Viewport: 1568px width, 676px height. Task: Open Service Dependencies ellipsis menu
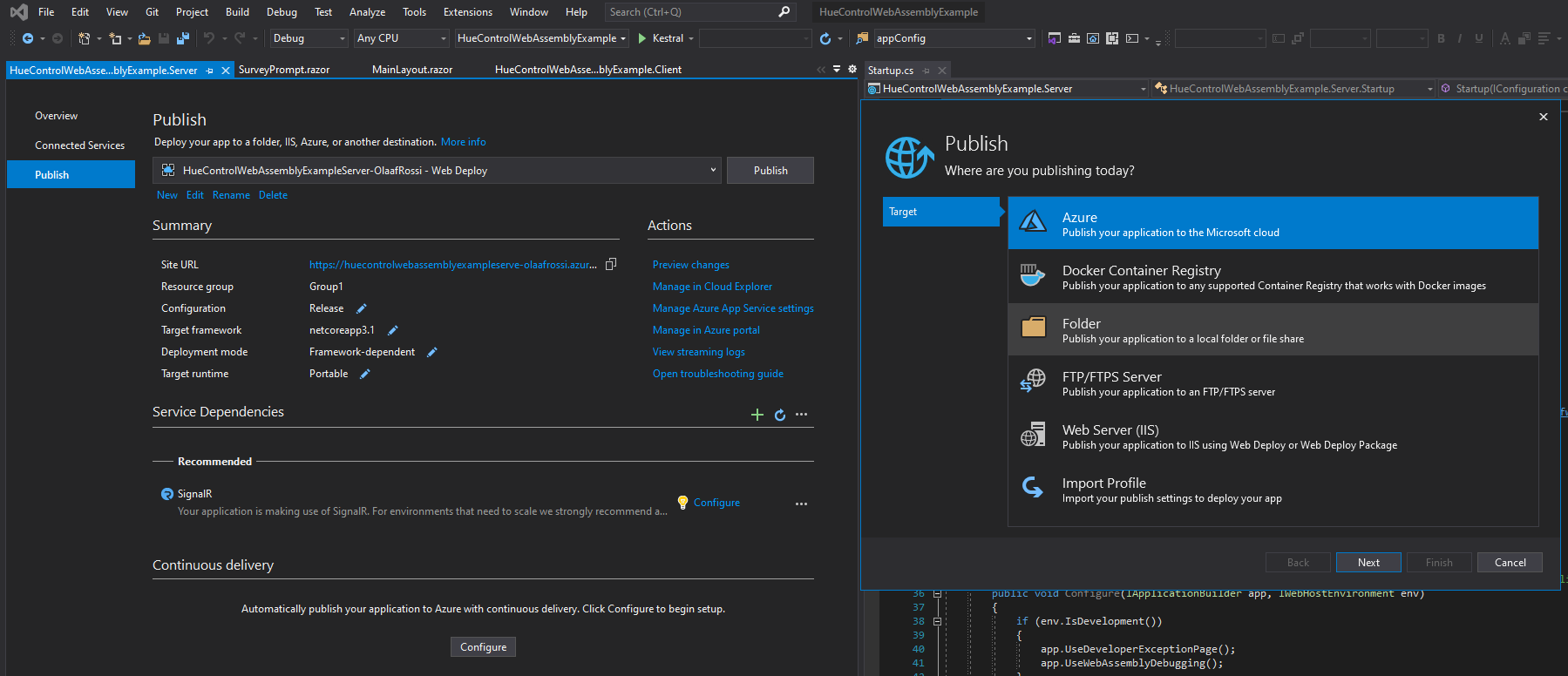coord(802,415)
